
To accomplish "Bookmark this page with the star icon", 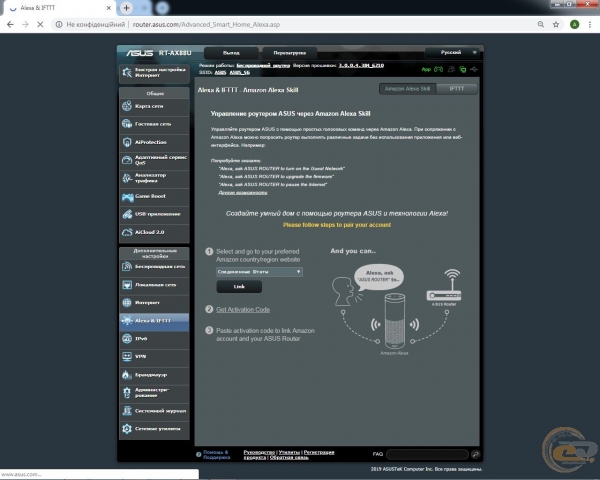I will [x=556, y=24].
